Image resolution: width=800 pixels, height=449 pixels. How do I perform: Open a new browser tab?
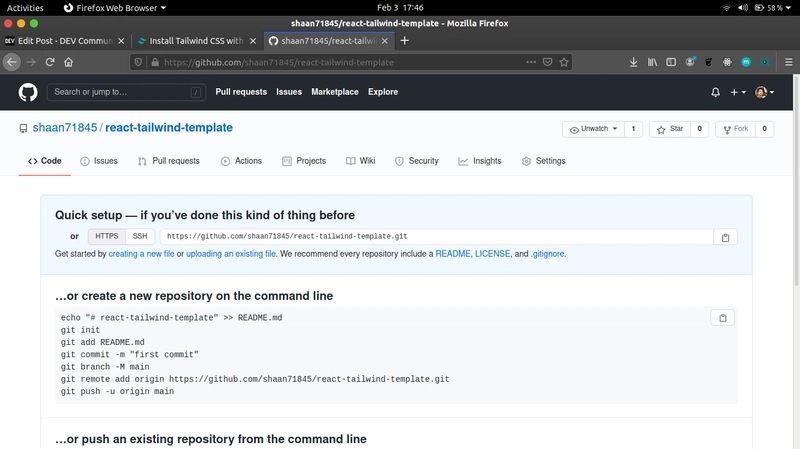click(x=405, y=41)
